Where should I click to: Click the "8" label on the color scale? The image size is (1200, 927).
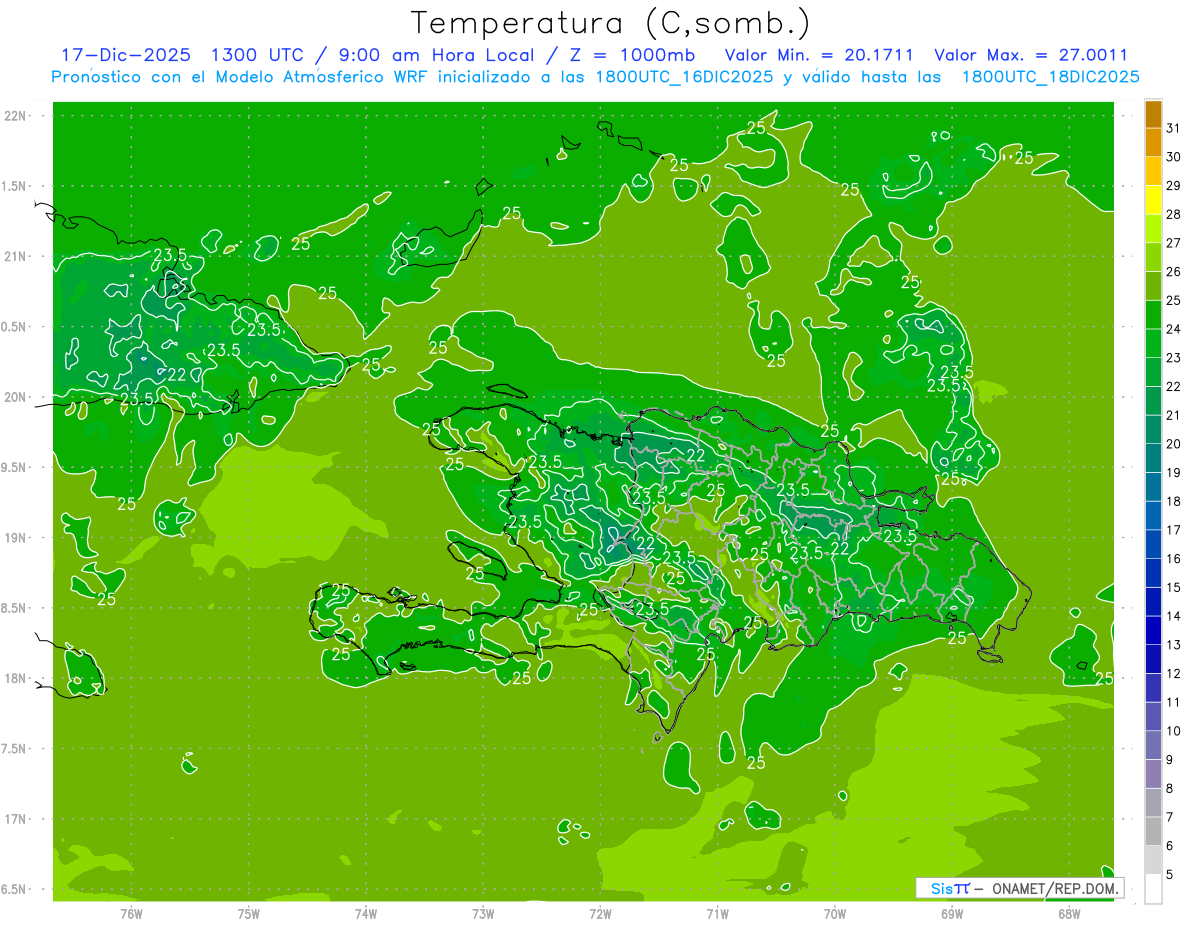(1170, 788)
